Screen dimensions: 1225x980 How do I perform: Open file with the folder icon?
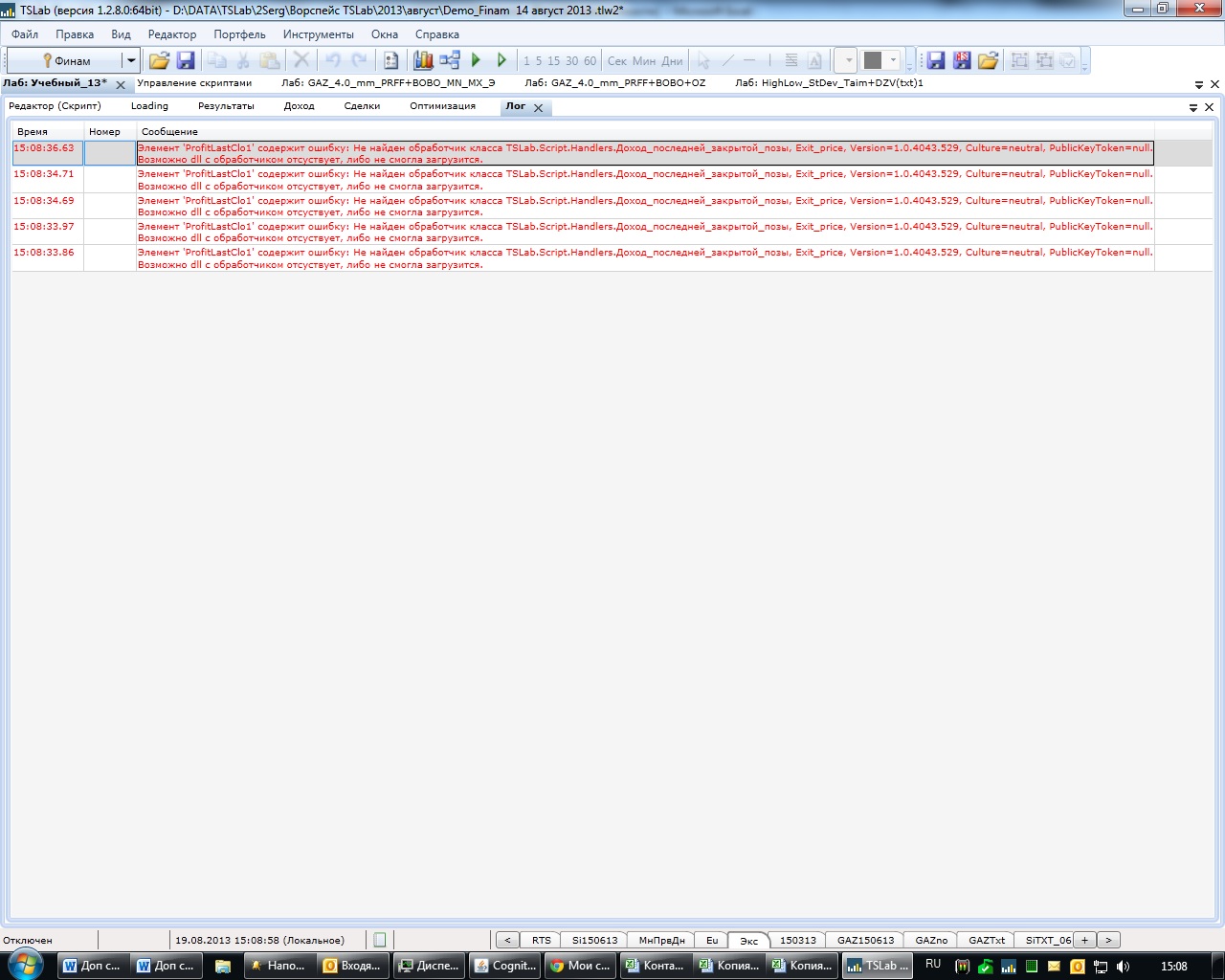click(x=159, y=60)
